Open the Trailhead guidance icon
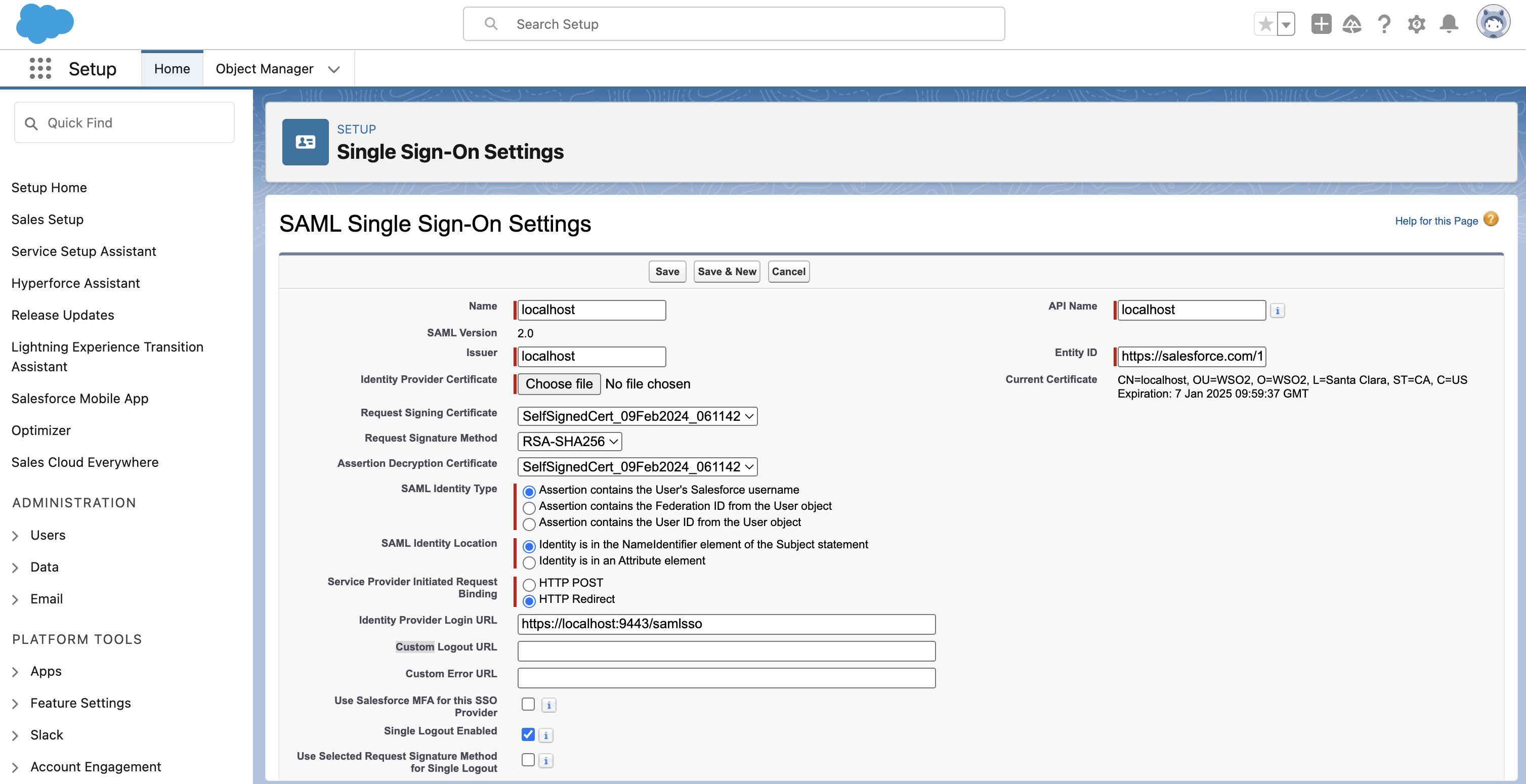Image resolution: width=1526 pixels, height=784 pixels. [x=1352, y=24]
